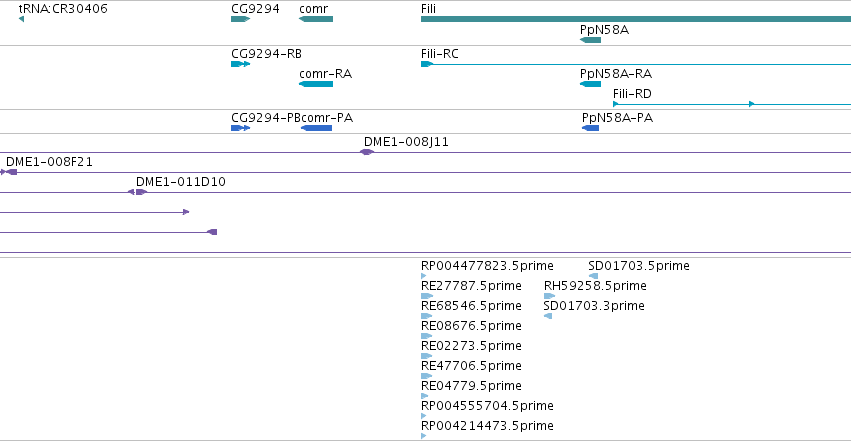Viewport: 851px width, 441px height.
Task: Select the comr-RA transcript glyph
Action: click(x=316, y=84)
